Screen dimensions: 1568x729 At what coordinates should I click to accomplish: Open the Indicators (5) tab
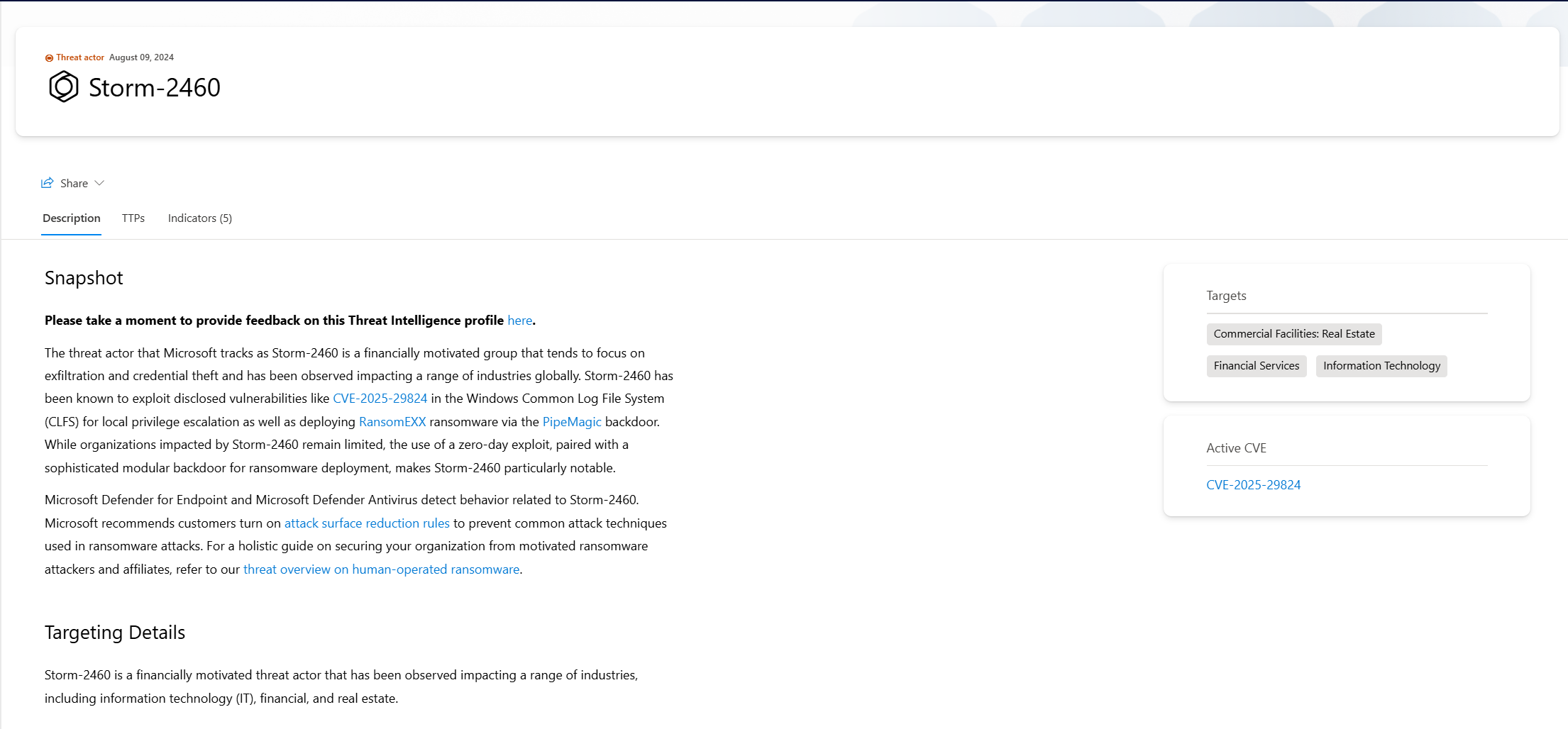(199, 218)
